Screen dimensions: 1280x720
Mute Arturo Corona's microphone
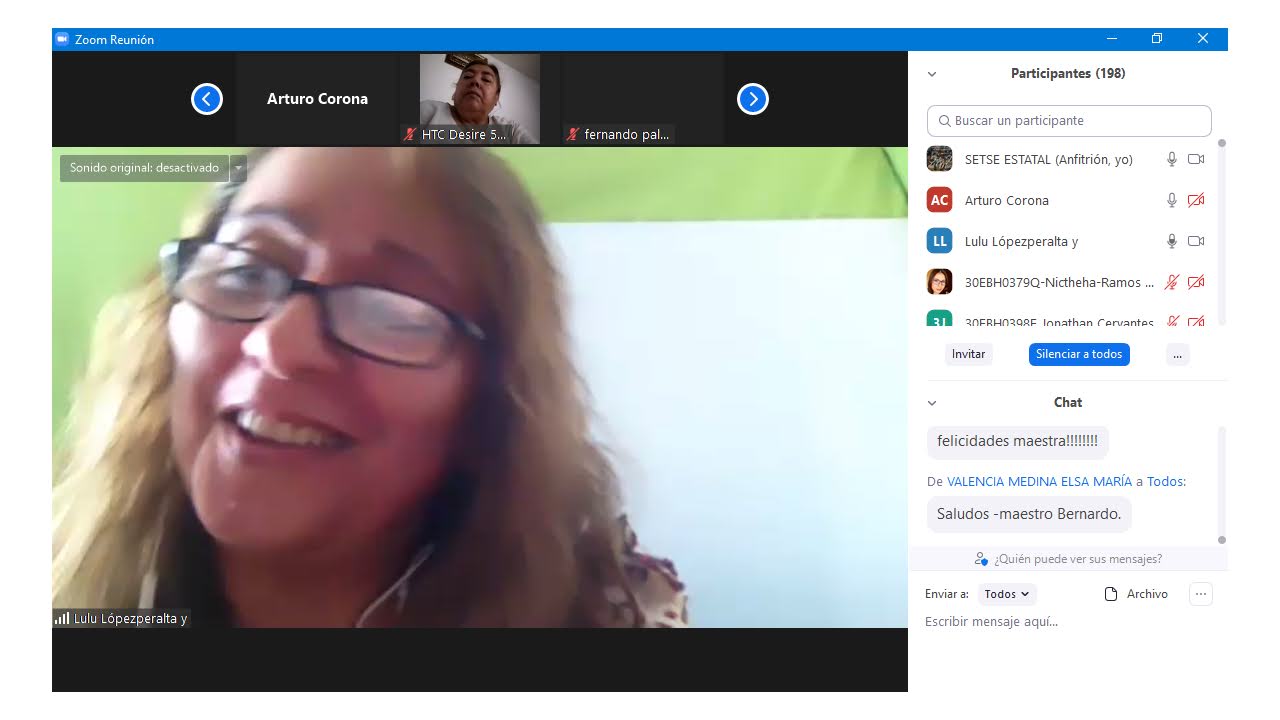tap(1172, 200)
